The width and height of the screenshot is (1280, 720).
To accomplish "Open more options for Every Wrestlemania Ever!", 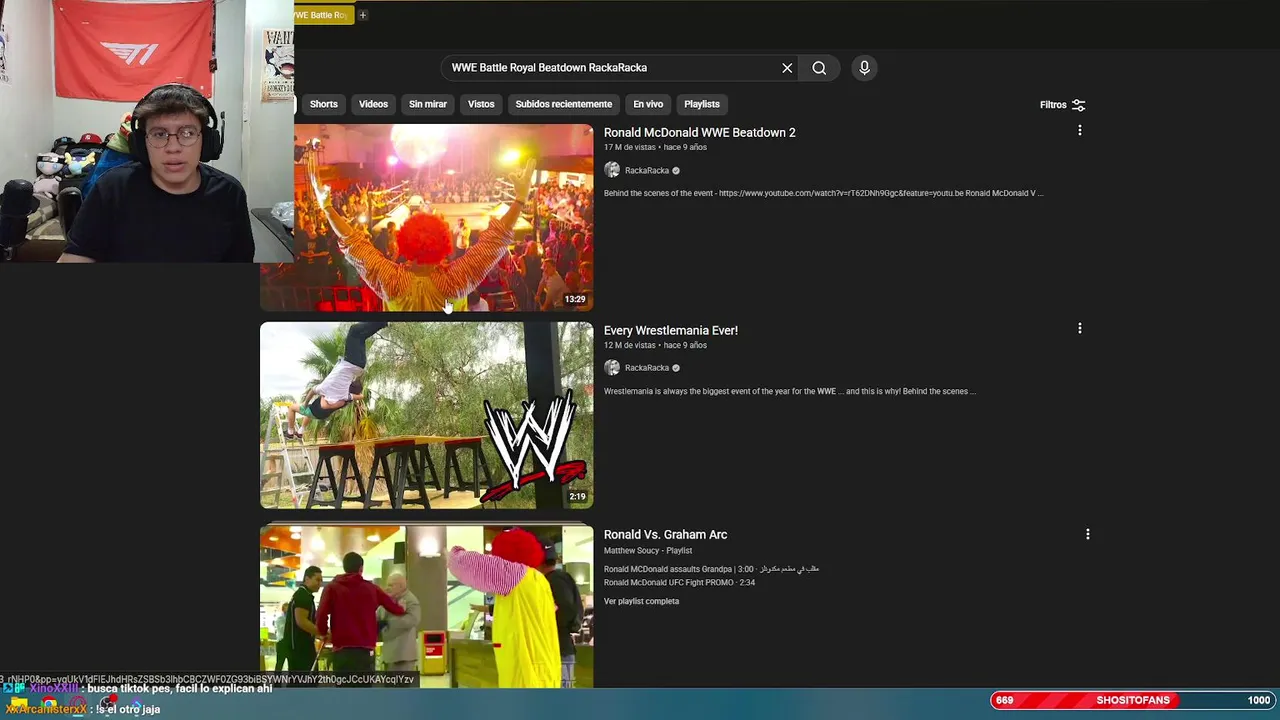I will point(1079,329).
